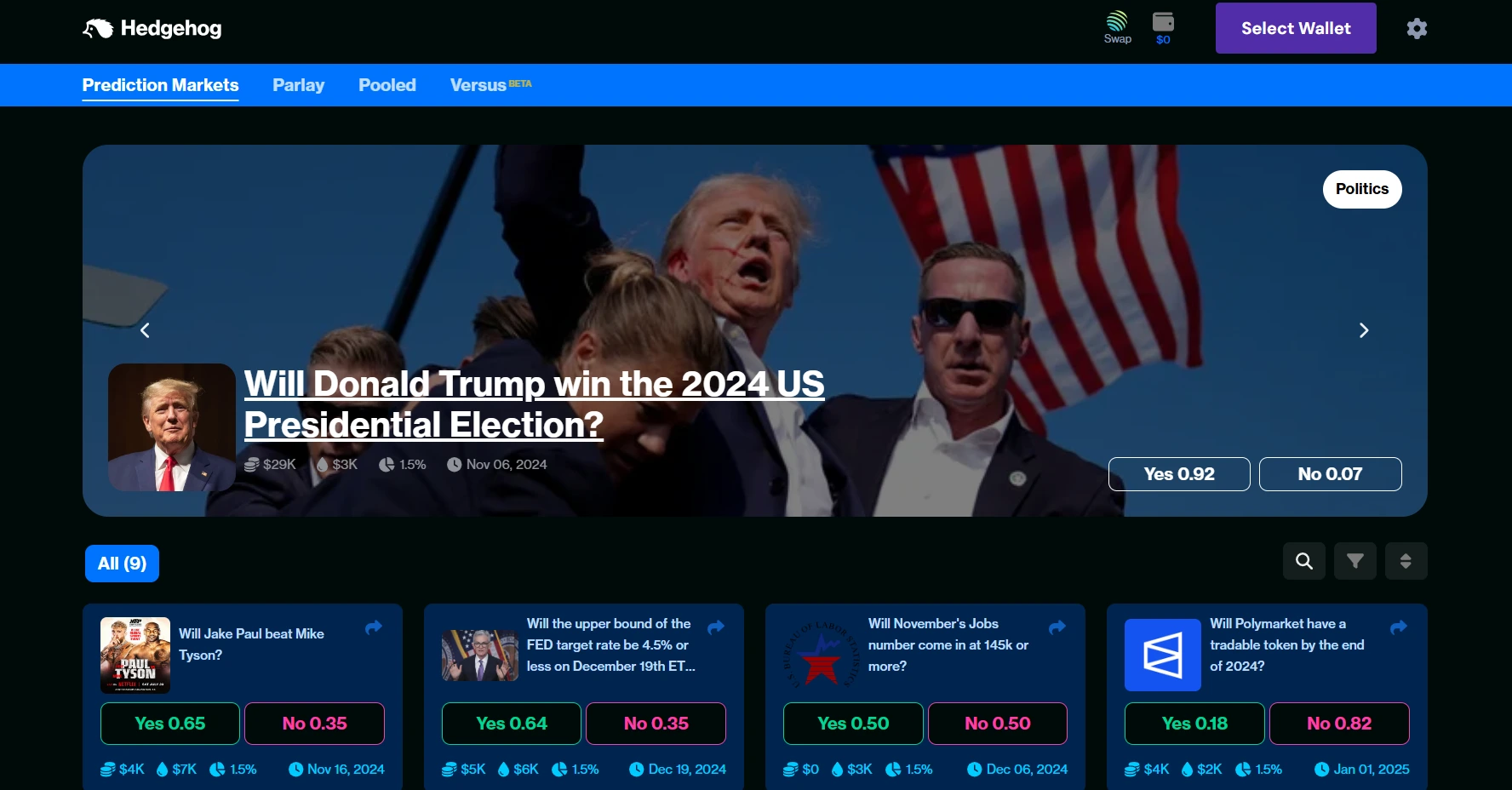Click the Select Wallet button
1512x790 pixels.
1295,28
